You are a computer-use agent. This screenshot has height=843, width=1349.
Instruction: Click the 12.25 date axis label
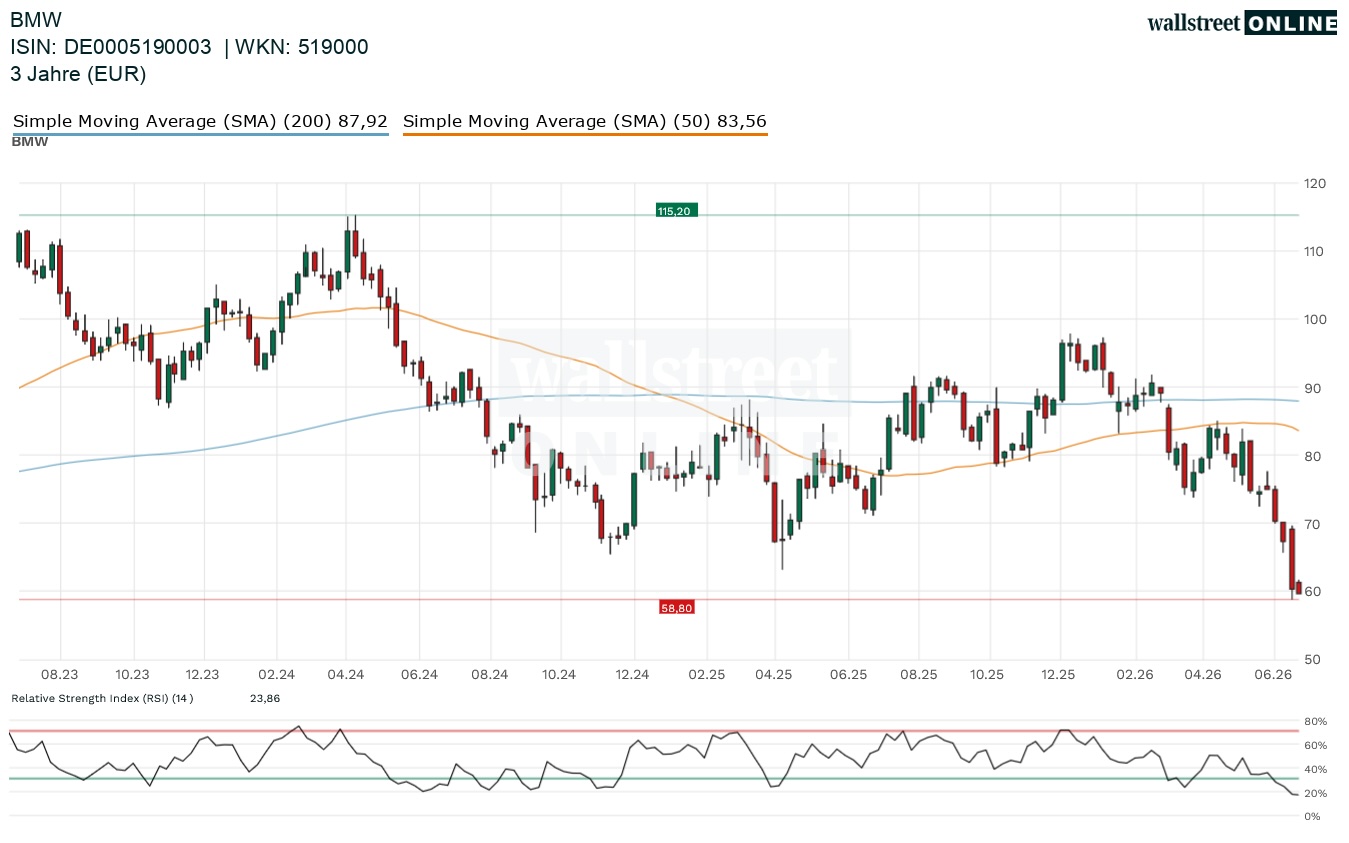point(1059,675)
